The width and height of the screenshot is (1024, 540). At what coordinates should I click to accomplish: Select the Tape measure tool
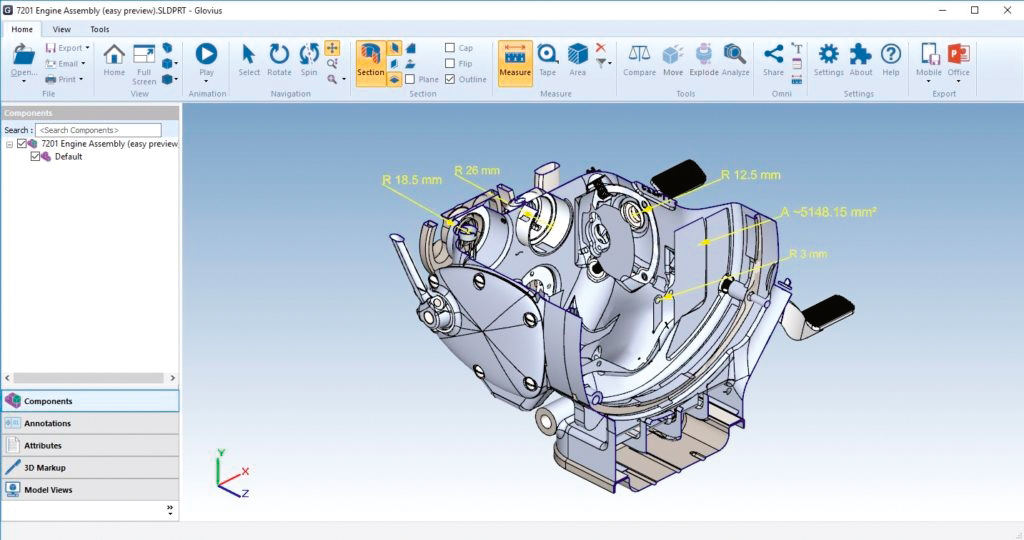[x=547, y=60]
